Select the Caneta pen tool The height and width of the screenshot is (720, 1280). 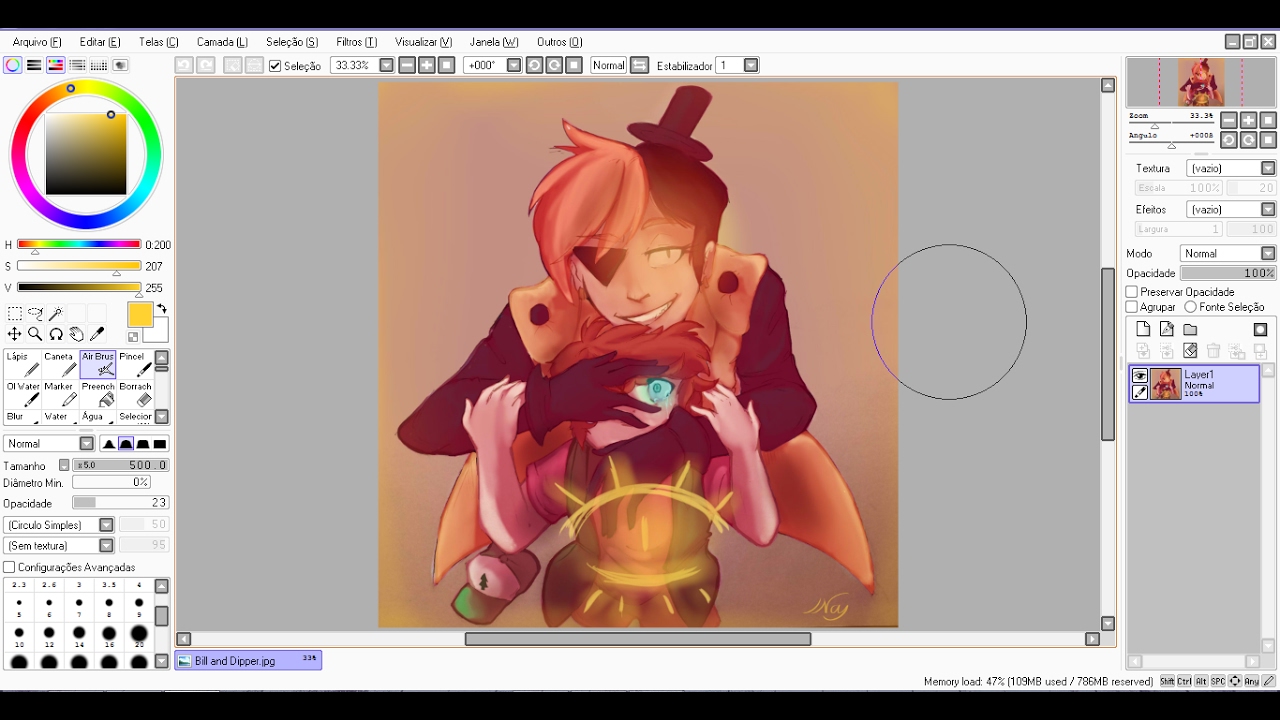(59, 364)
